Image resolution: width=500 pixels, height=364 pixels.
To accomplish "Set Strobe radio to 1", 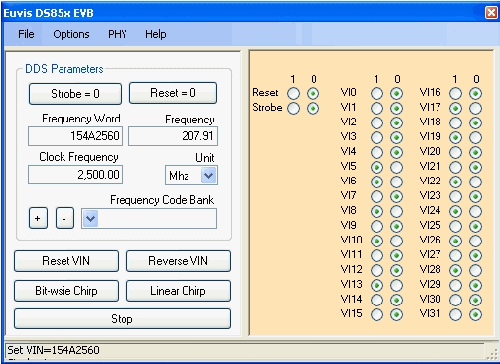I will tap(293, 108).
